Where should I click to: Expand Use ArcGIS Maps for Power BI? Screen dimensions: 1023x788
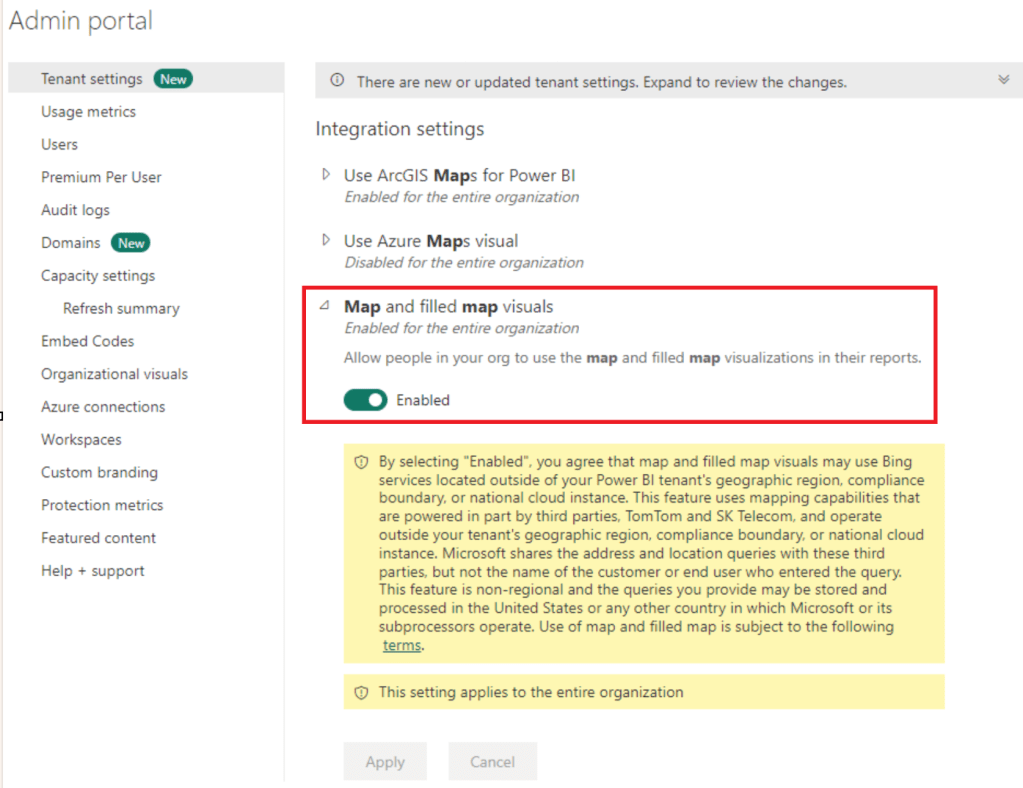325,175
